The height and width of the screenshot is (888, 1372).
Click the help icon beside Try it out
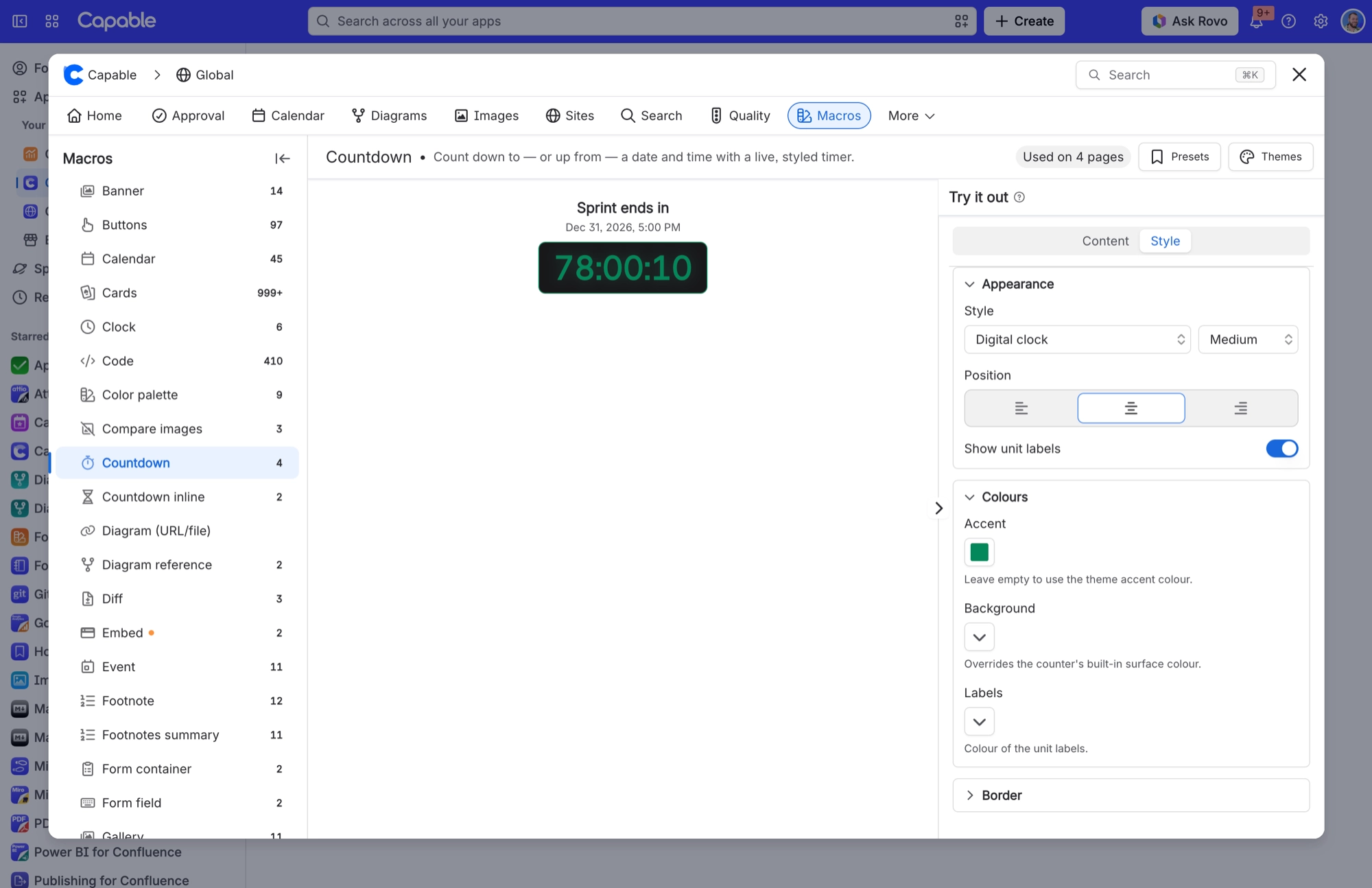[x=1019, y=198]
